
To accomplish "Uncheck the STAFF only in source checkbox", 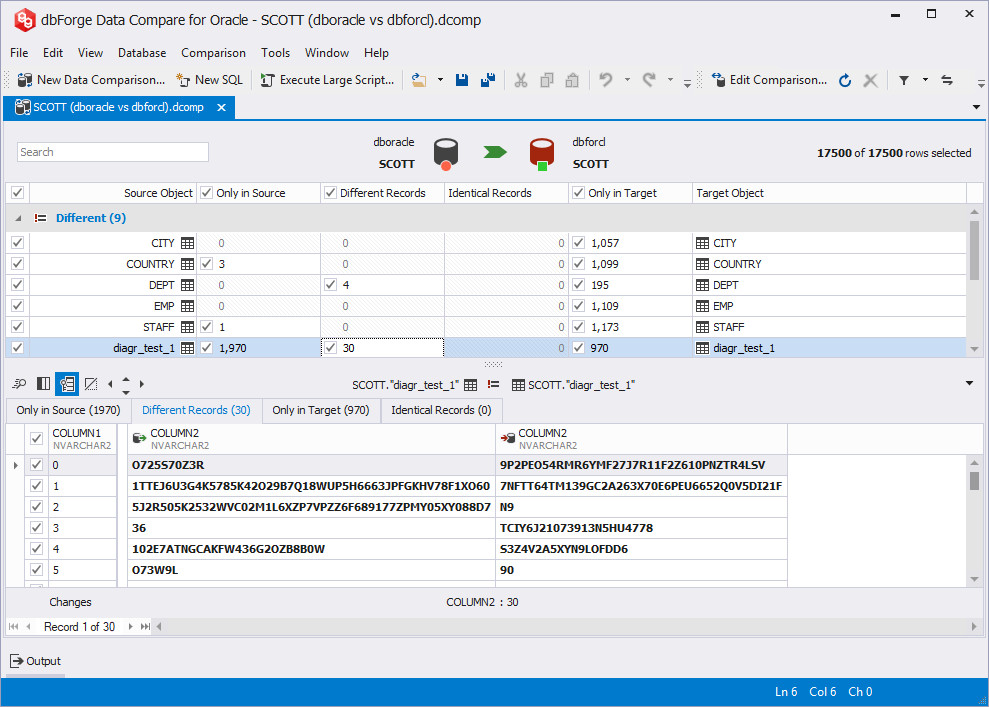I will (206, 327).
